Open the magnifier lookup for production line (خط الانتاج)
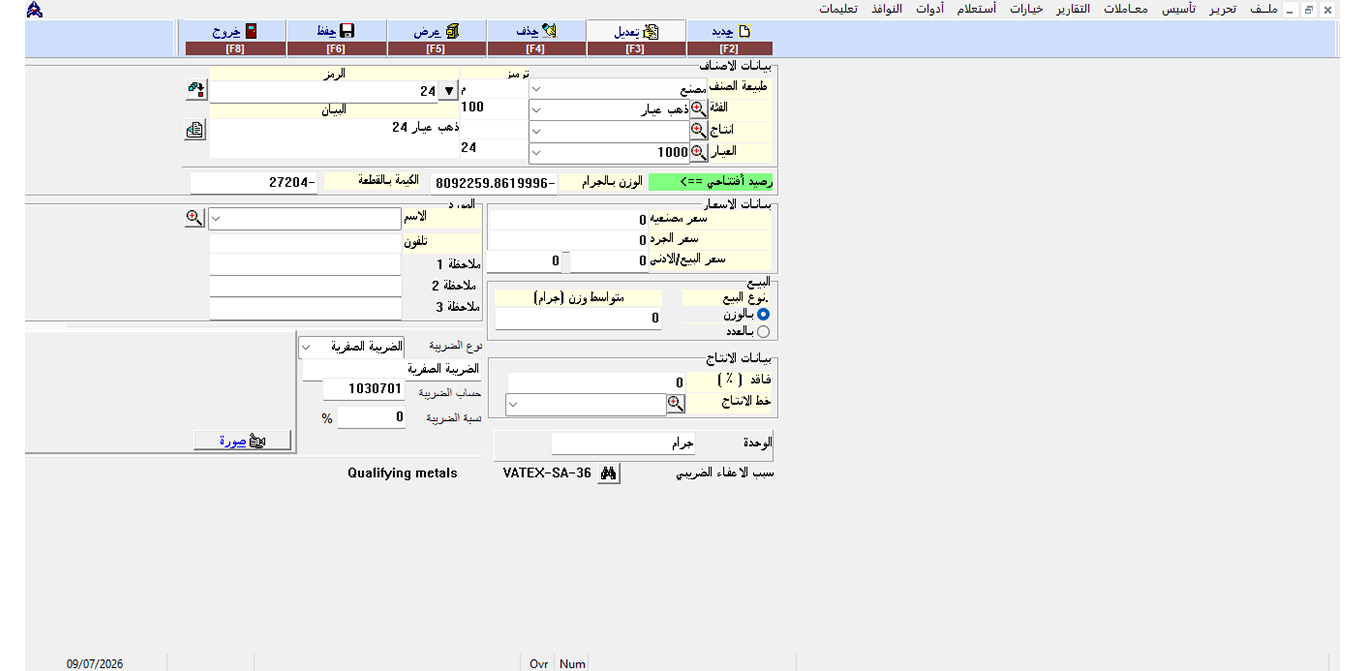Viewport: 1365px width, 671px height. 676,404
